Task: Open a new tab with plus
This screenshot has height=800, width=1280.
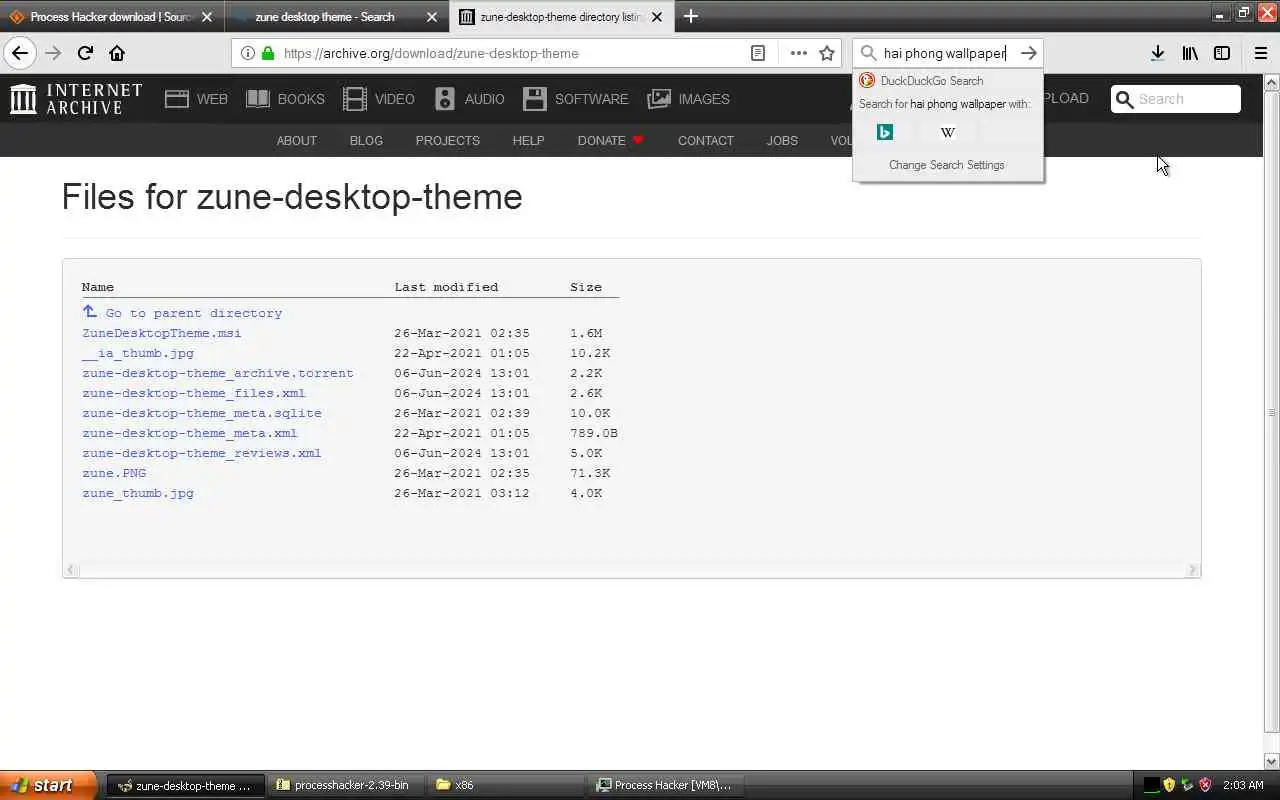Action: pyautogui.click(x=691, y=16)
